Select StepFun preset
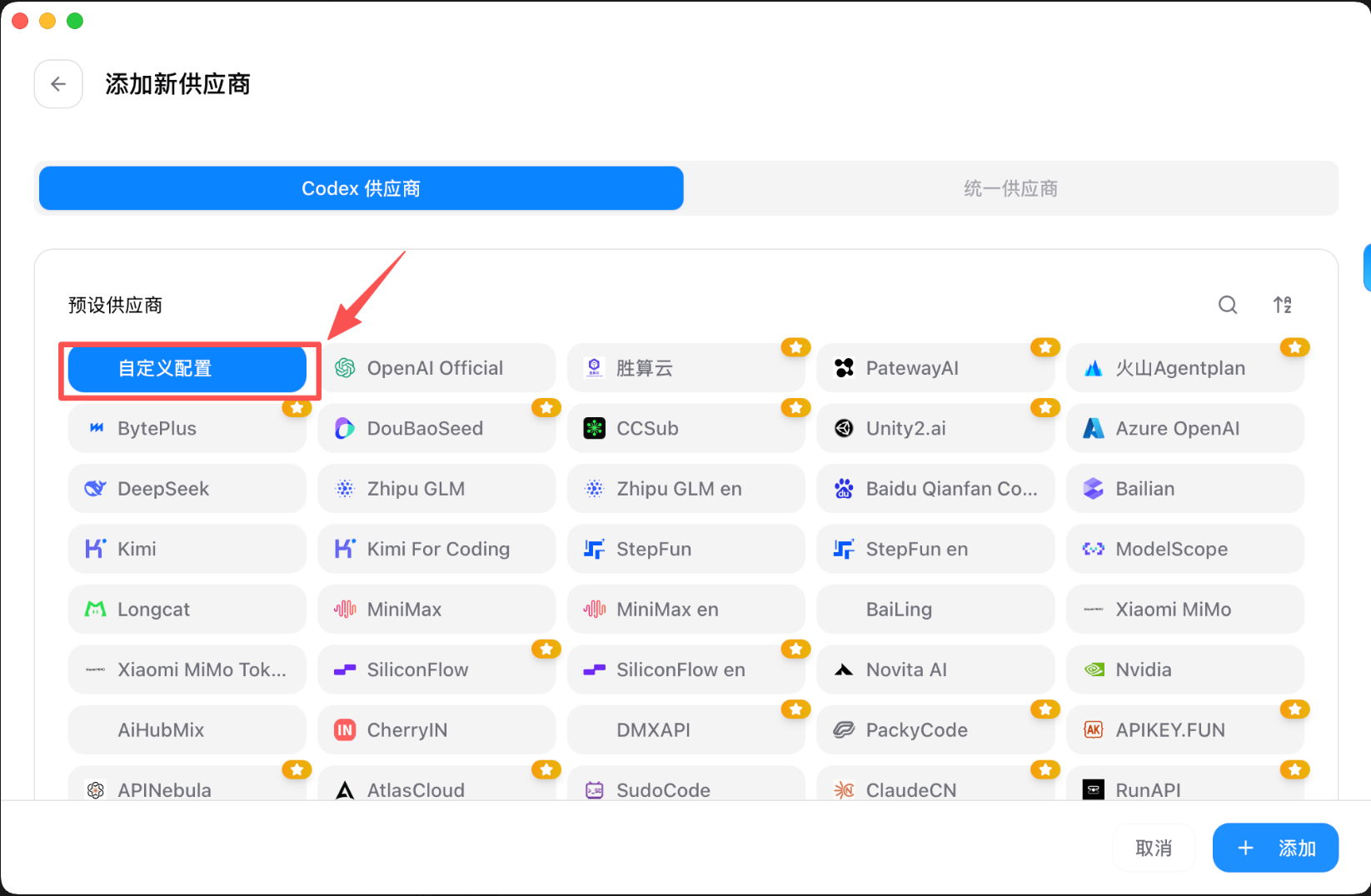1371x896 pixels. pyautogui.click(x=686, y=549)
